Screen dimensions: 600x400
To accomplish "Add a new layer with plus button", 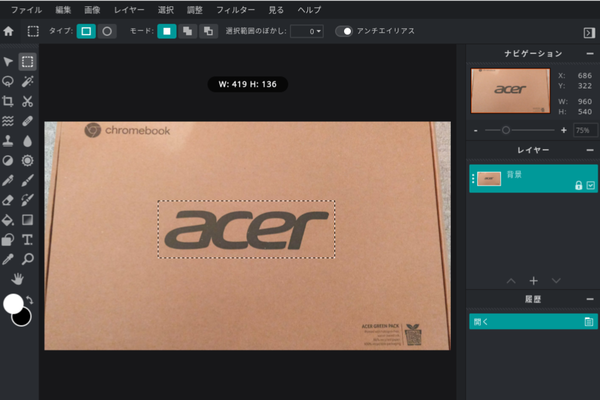I will point(533,281).
